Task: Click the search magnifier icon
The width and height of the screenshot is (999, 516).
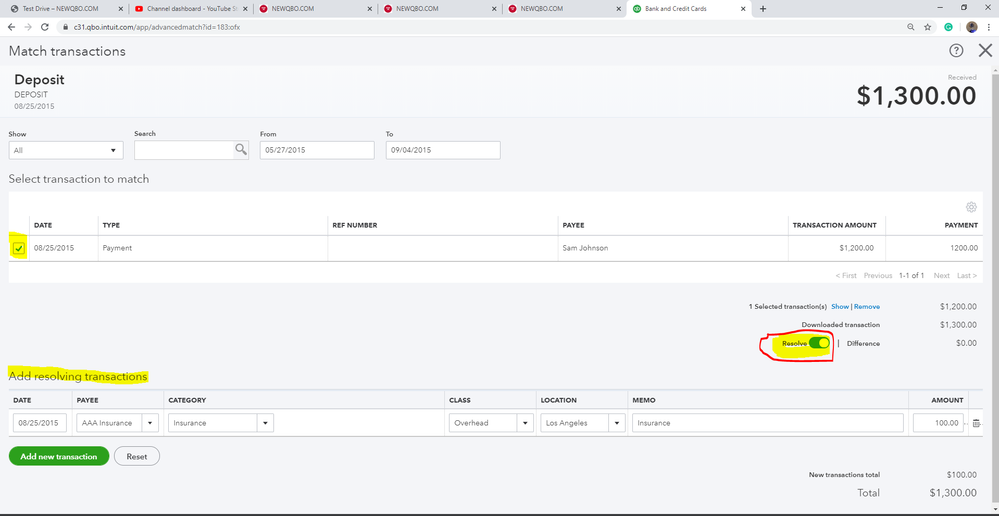Action: (x=241, y=150)
